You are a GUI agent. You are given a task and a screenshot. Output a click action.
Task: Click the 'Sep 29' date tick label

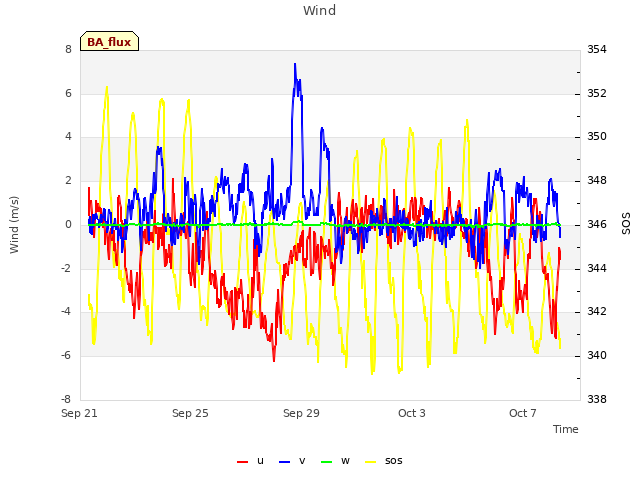[x=301, y=413]
